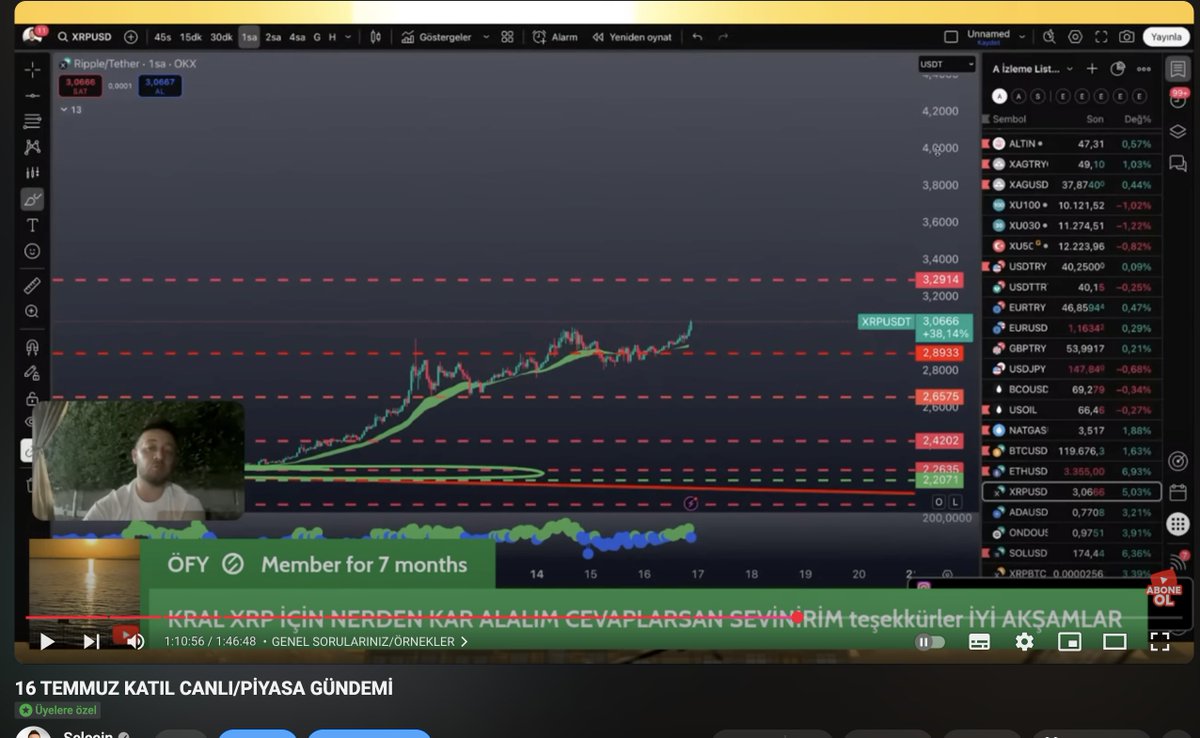Redo chart action

click(723, 37)
